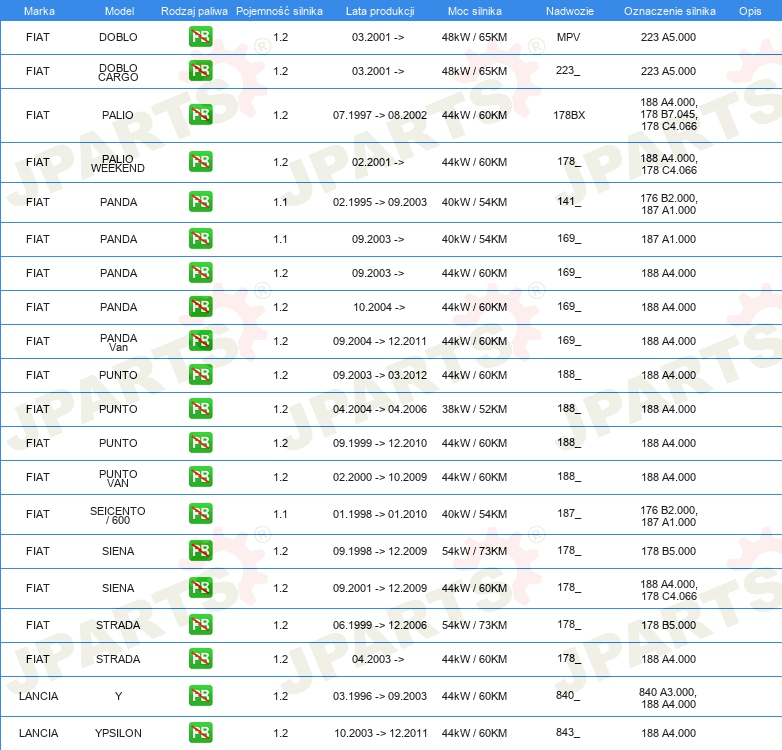
Task: Select the fuel icon in the Punto Van row
Action: tap(200, 477)
